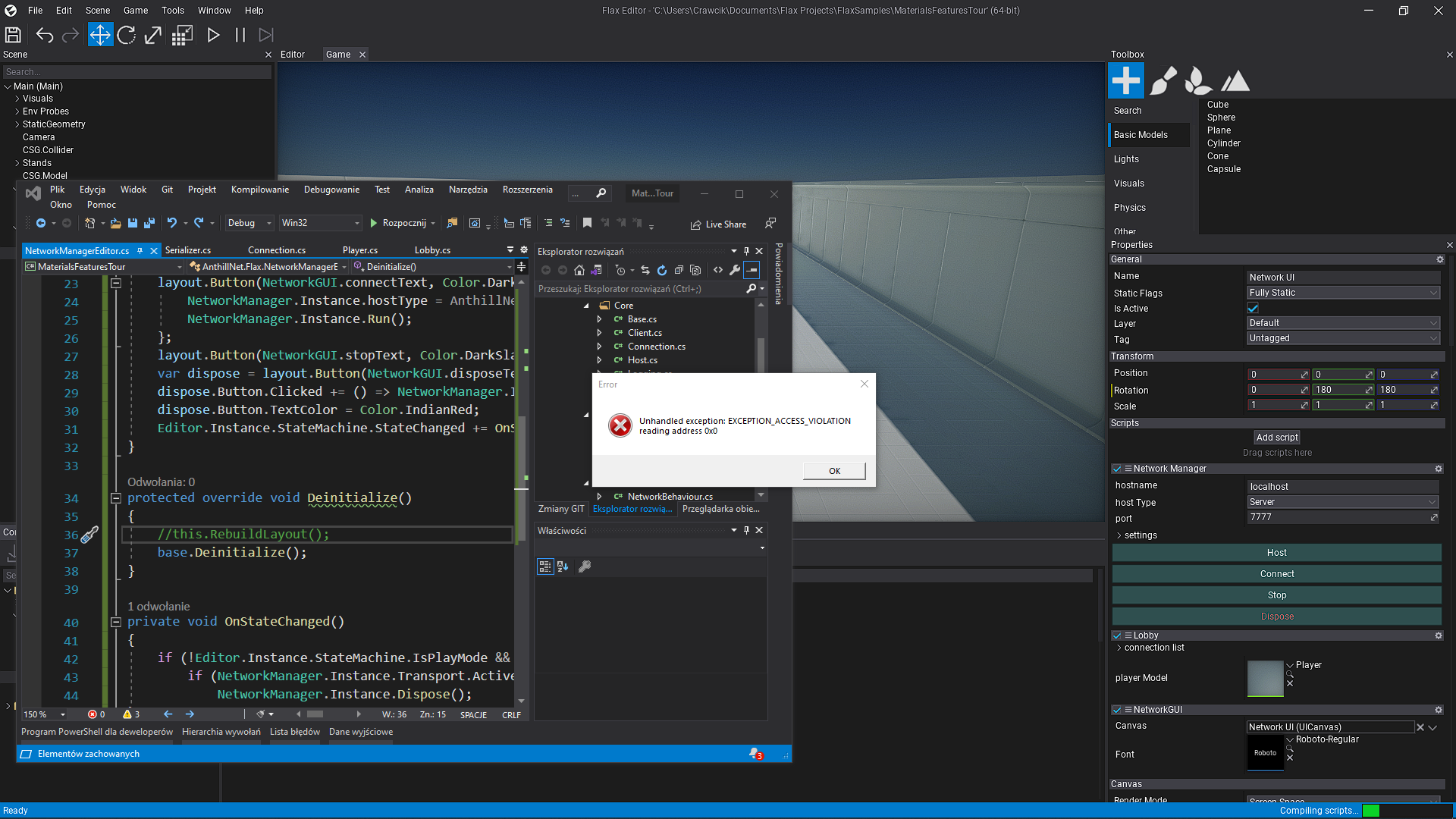
Task: Click the Save icon in Flax toolbar
Action: [12, 35]
